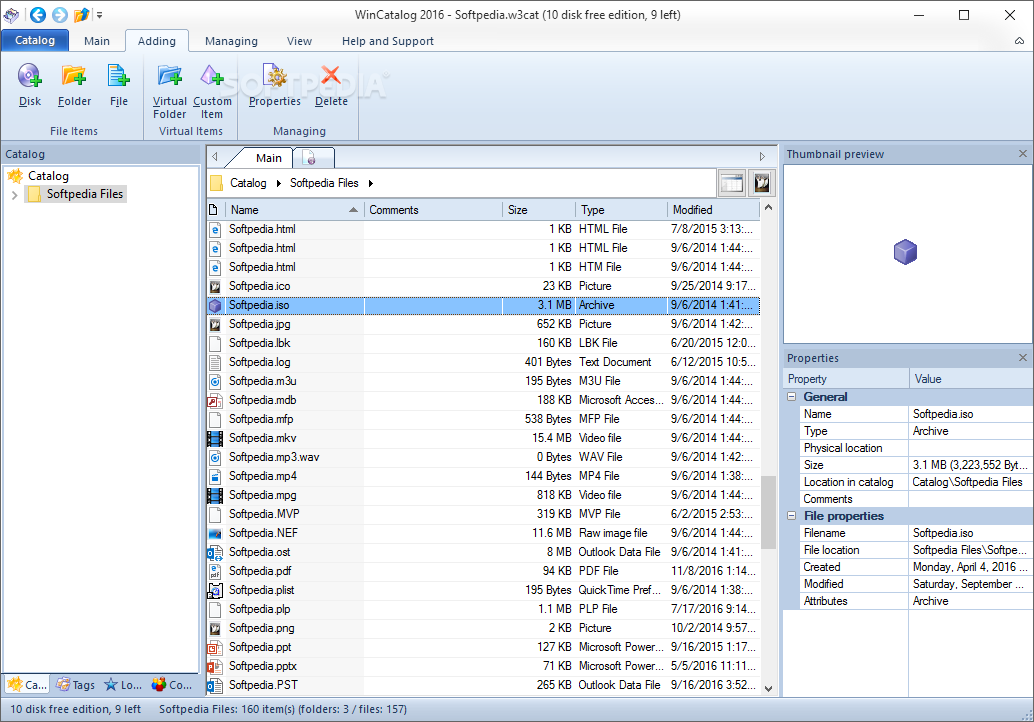Image resolution: width=1034 pixels, height=722 pixels.
Task: Open the Co... bottom panel tab
Action: [x=171, y=685]
